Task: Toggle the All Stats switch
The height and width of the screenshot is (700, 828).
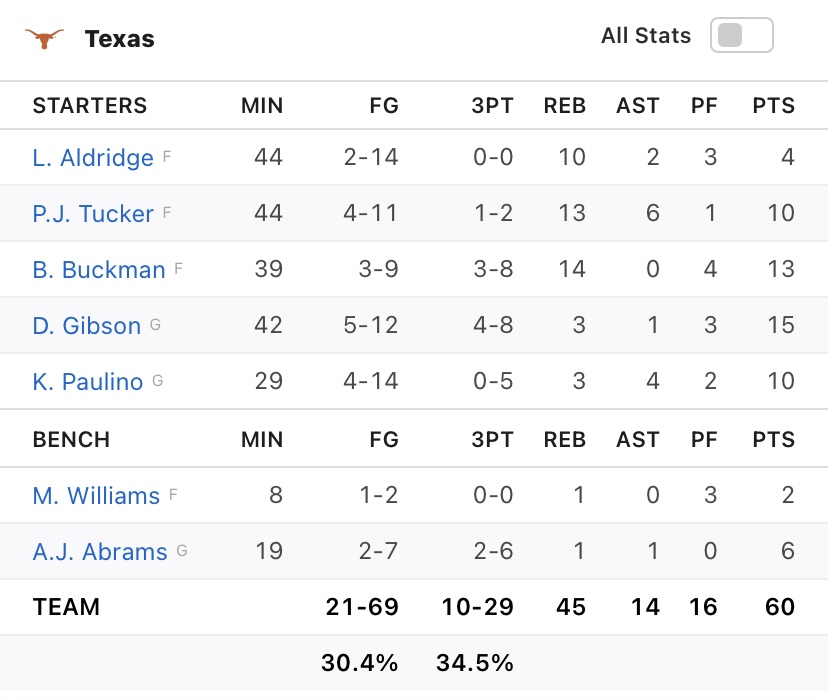Action: point(741,36)
